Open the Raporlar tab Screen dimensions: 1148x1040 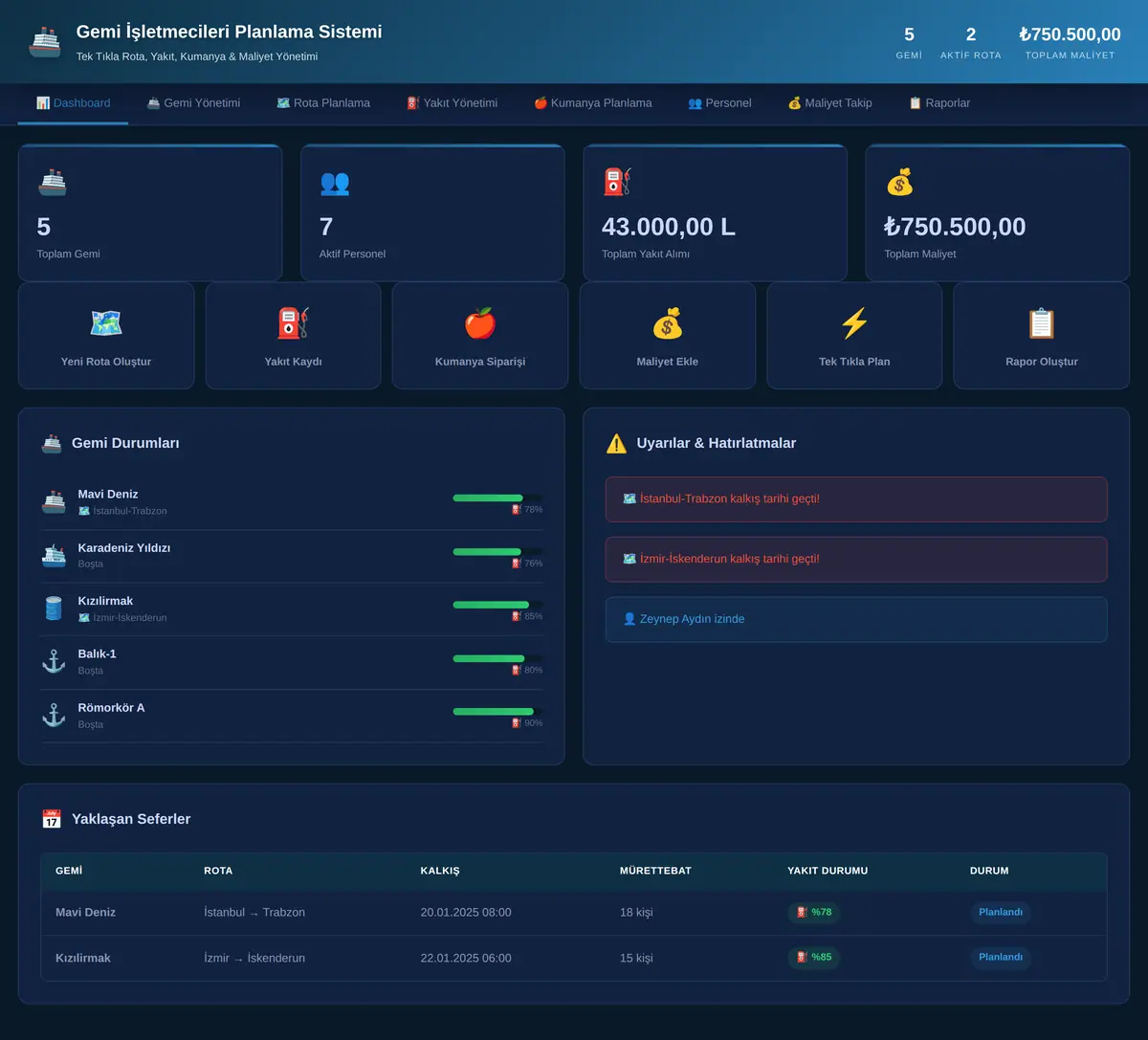coord(939,103)
